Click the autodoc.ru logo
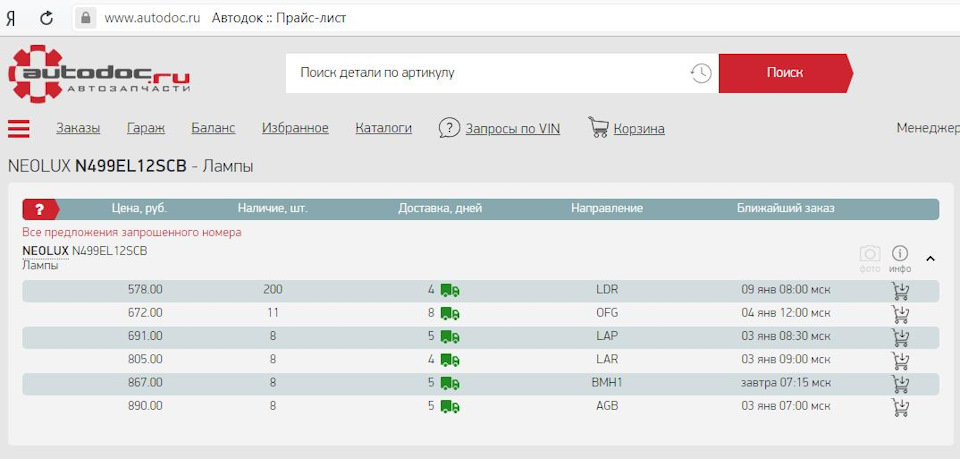This screenshot has height=459, width=960. coord(99,73)
